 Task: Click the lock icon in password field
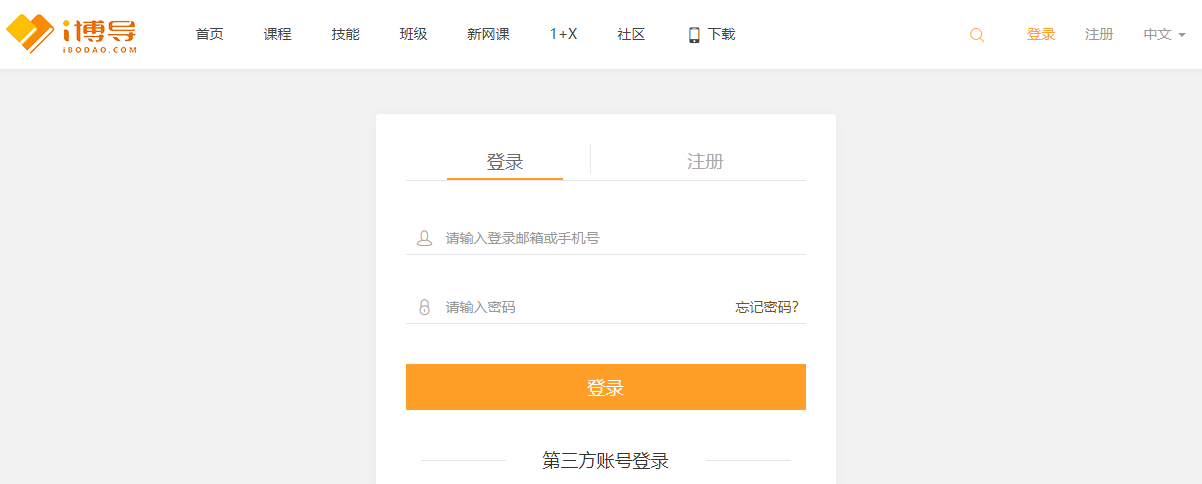(424, 307)
